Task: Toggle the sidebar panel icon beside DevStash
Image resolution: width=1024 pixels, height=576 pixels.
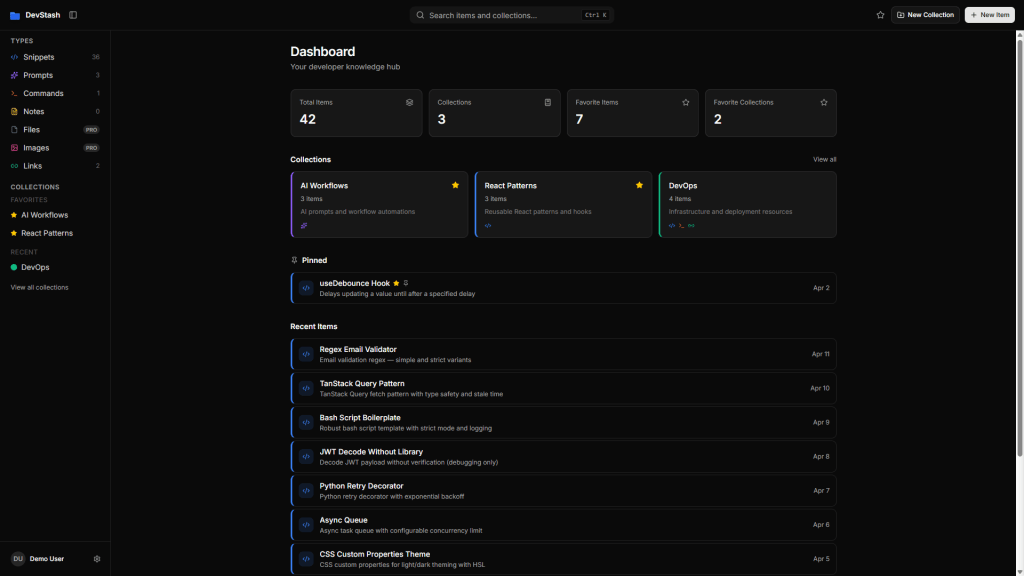Action: coord(73,15)
